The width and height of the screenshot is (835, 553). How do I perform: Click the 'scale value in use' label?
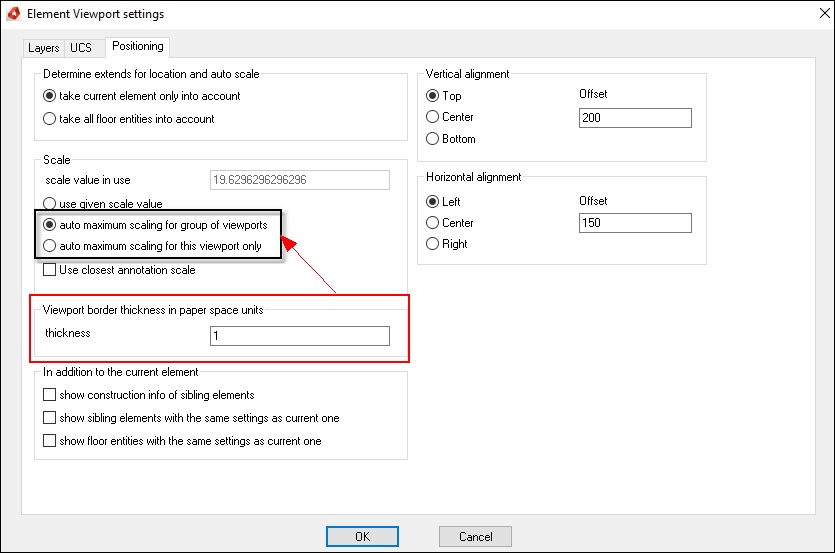[88, 180]
